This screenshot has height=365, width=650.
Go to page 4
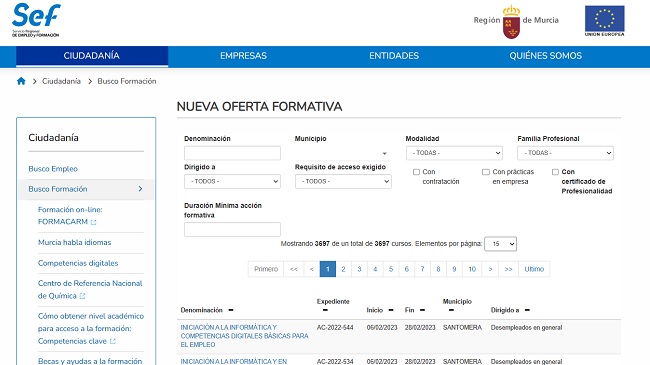tap(375, 269)
